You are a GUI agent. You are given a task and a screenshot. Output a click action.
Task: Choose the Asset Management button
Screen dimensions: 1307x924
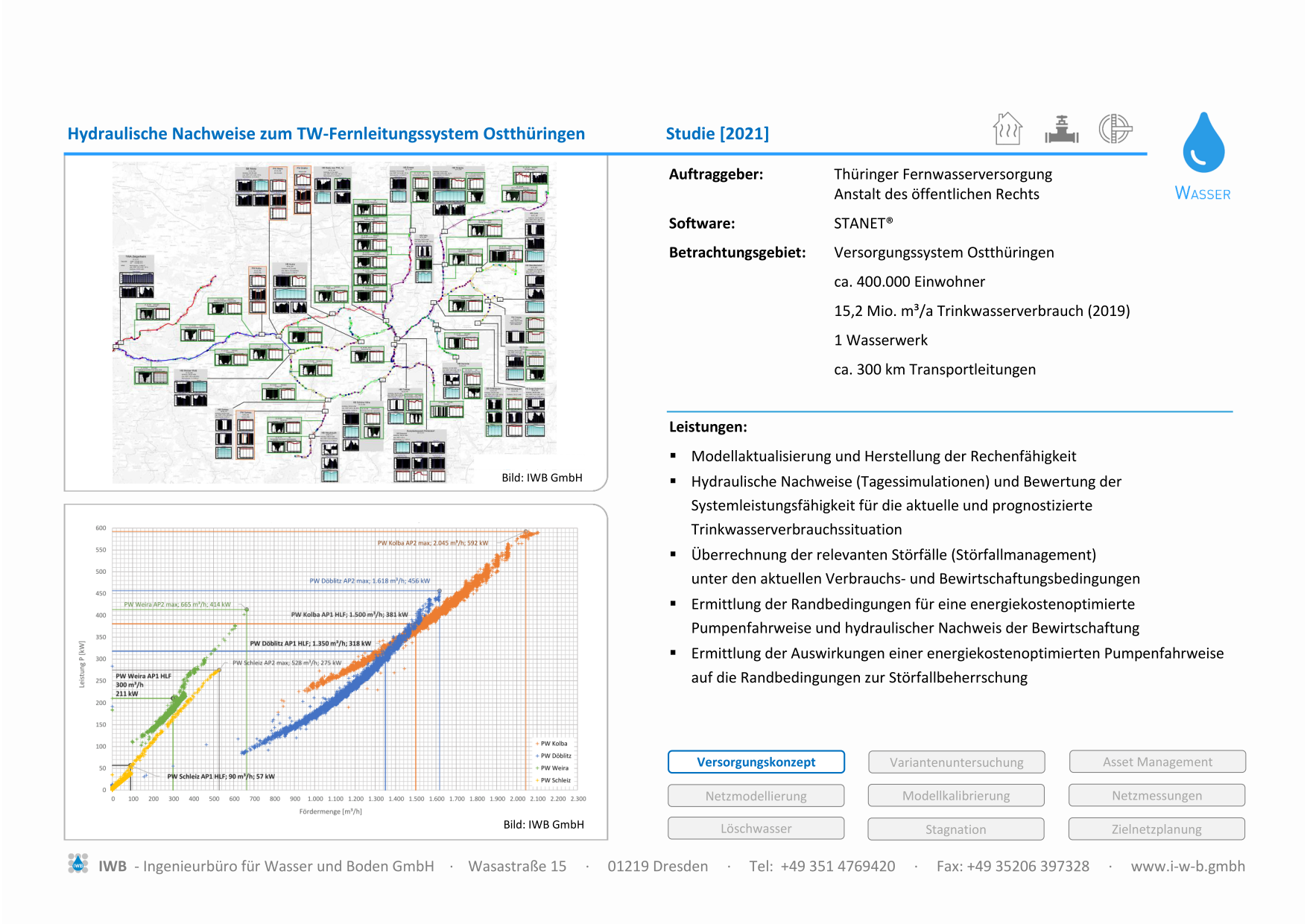click(1156, 762)
